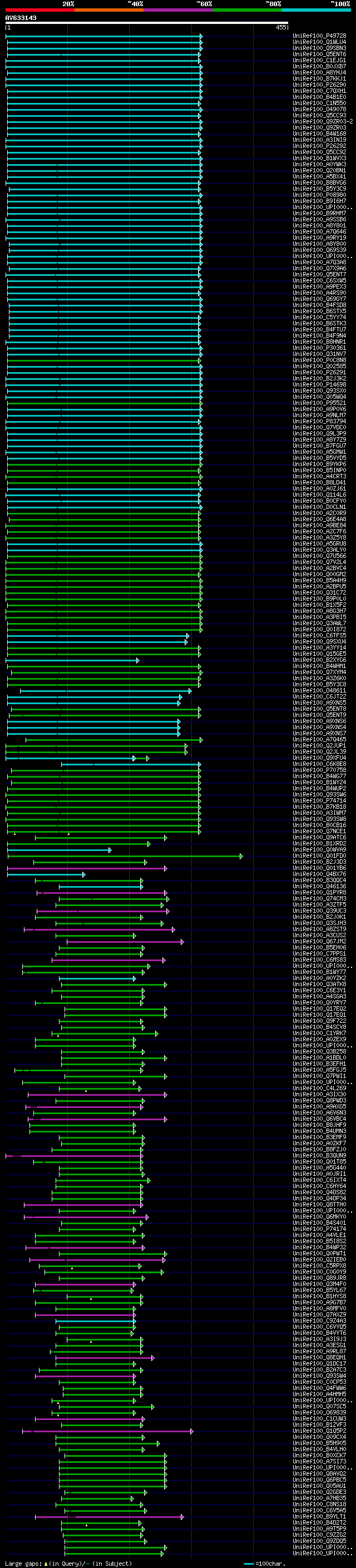Click long green hit UniRef100_Q01FD0
Screen dimensions: 356x1568
coord(319,856)
